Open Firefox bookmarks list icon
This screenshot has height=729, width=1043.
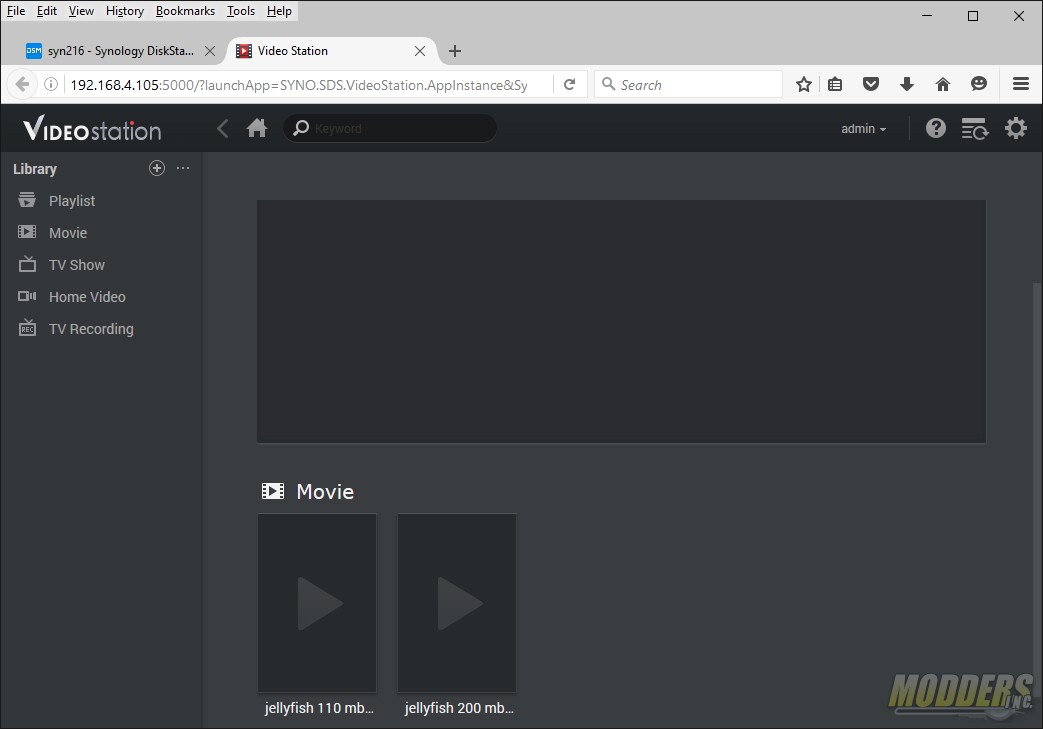click(x=835, y=84)
